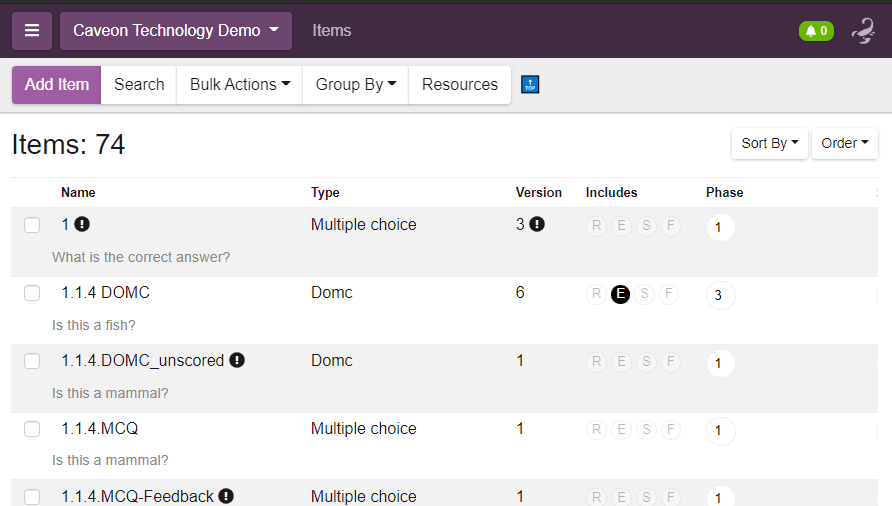Click the Phase column header

click(724, 192)
